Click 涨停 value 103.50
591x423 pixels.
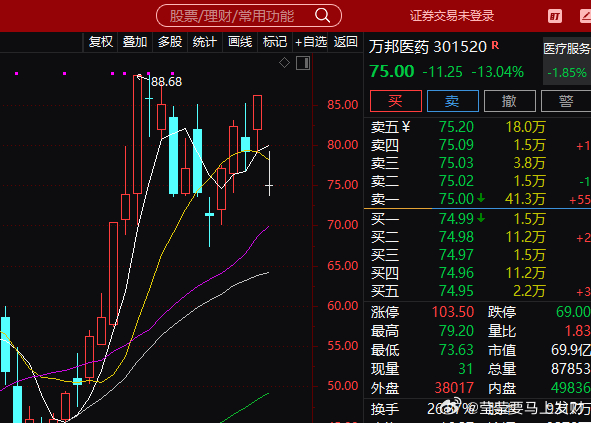point(453,312)
